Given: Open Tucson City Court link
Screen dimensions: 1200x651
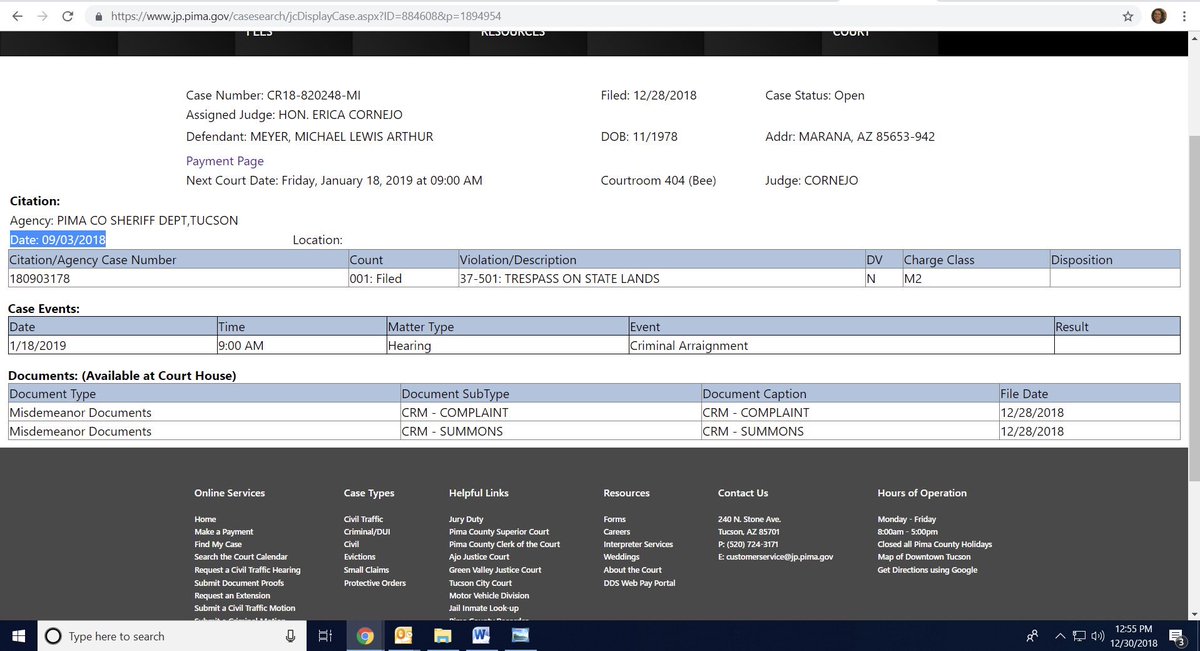Looking at the screenshot, I should (480, 583).
